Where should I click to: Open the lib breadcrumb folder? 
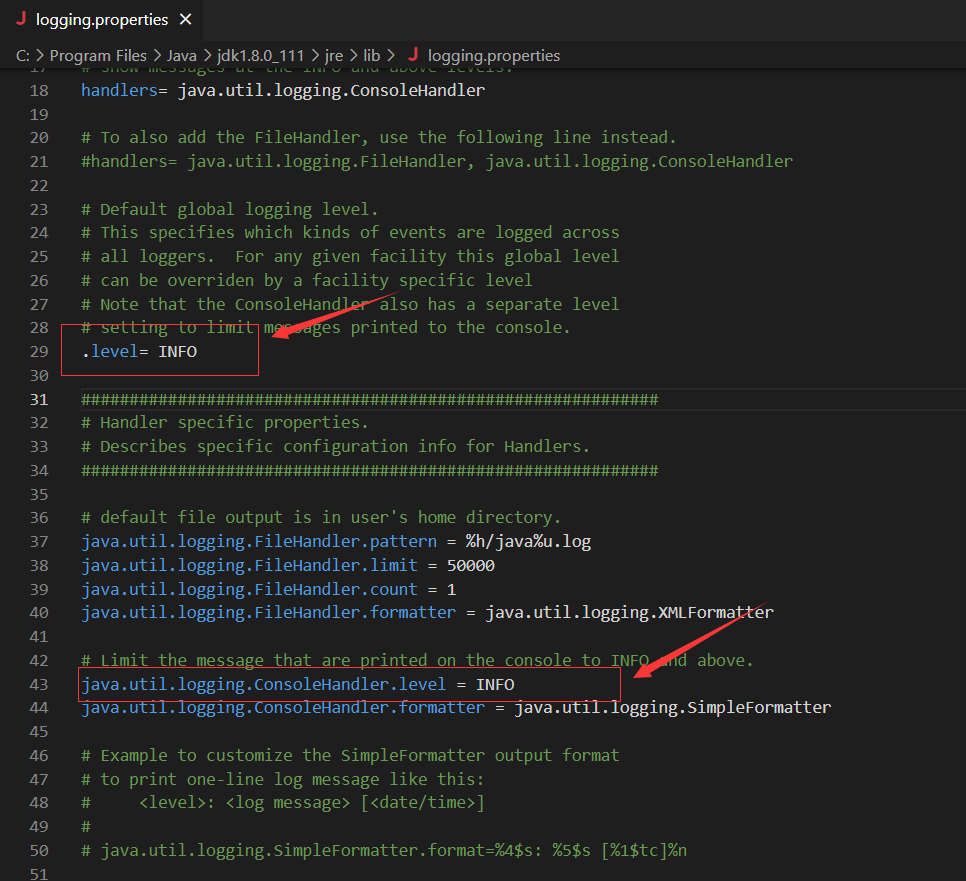click(371, 56)
